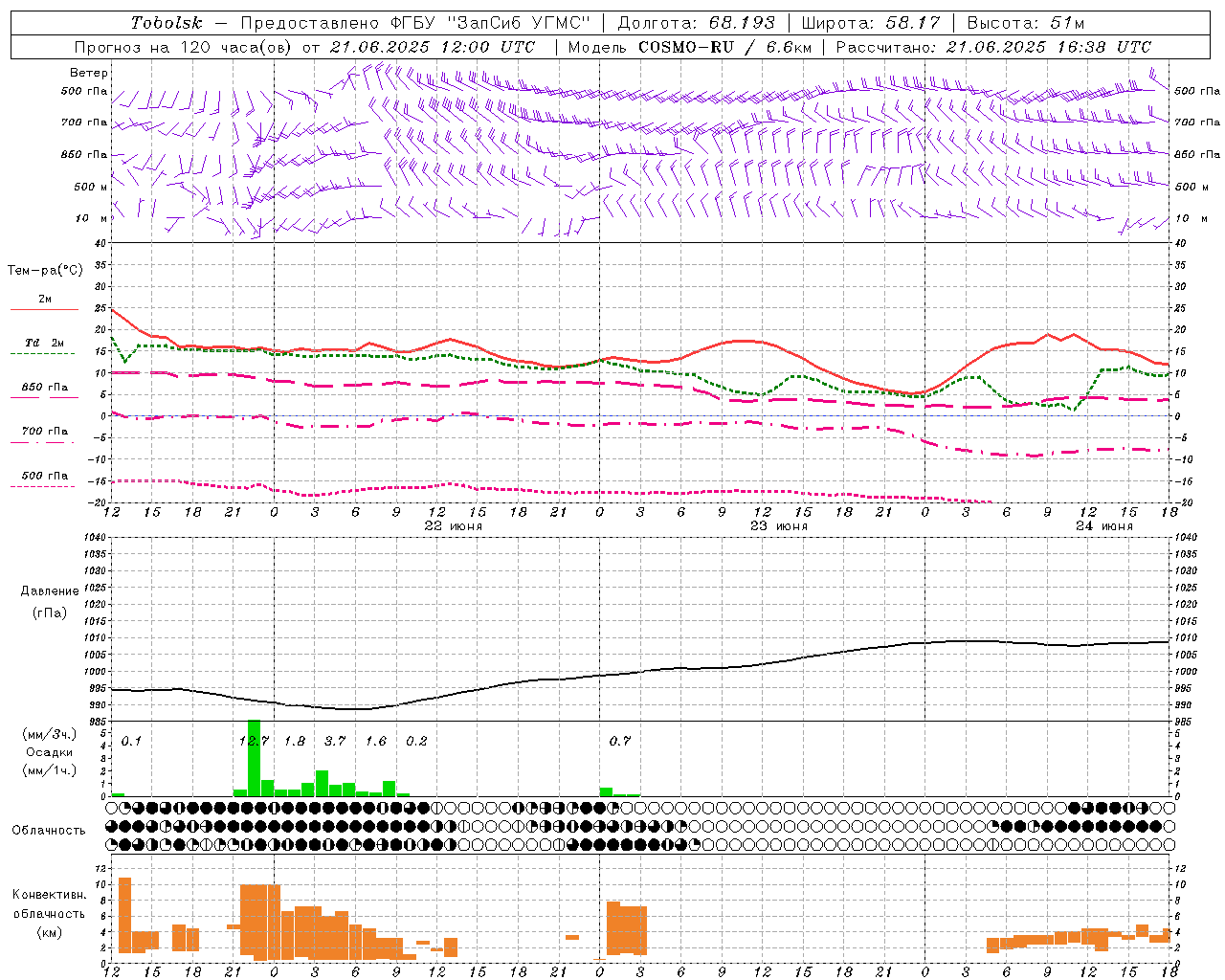The height and width of the screenshot is (980, 1225).
Task: Click the "Осадки" precipitation label
Action: click(x=49, y=752)
